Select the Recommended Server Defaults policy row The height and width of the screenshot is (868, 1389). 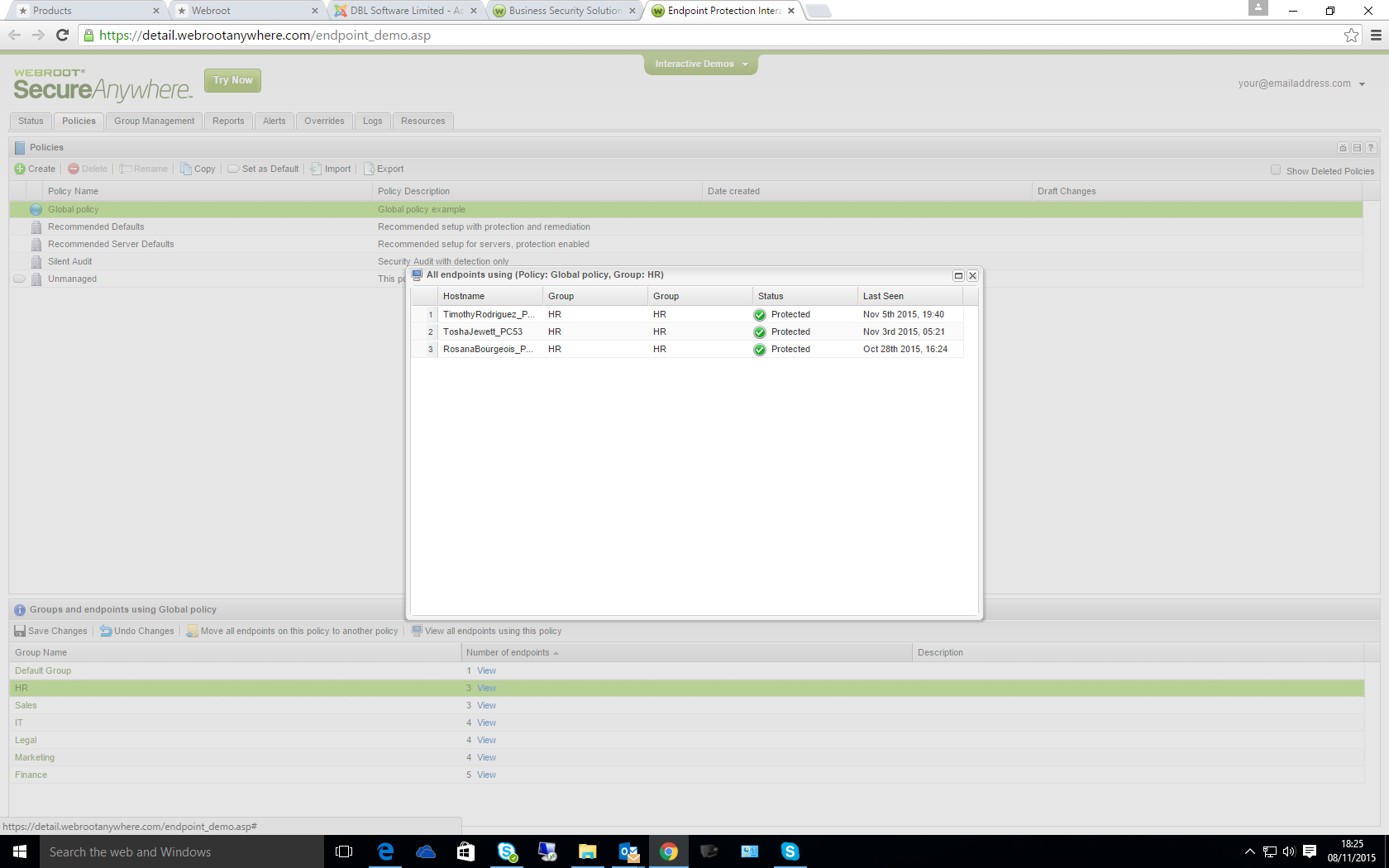[x=686, y=245]
